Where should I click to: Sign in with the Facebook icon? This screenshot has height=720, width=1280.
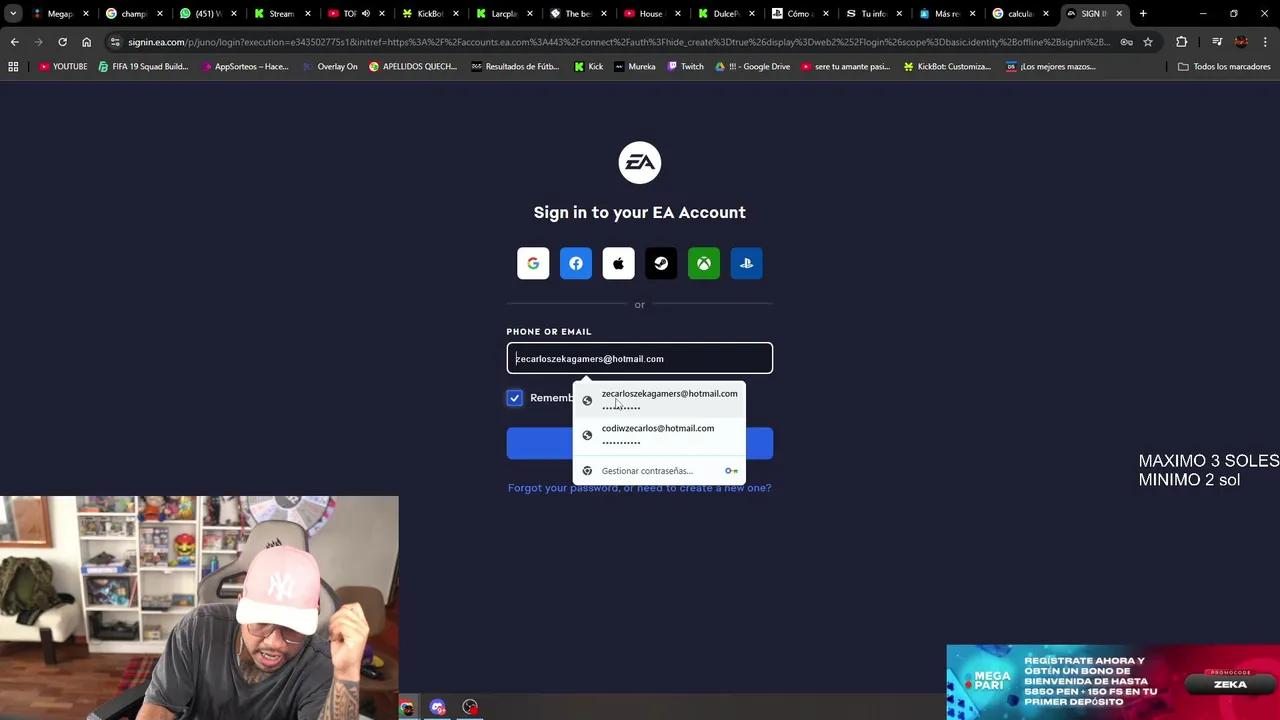(x=576, y=263)
